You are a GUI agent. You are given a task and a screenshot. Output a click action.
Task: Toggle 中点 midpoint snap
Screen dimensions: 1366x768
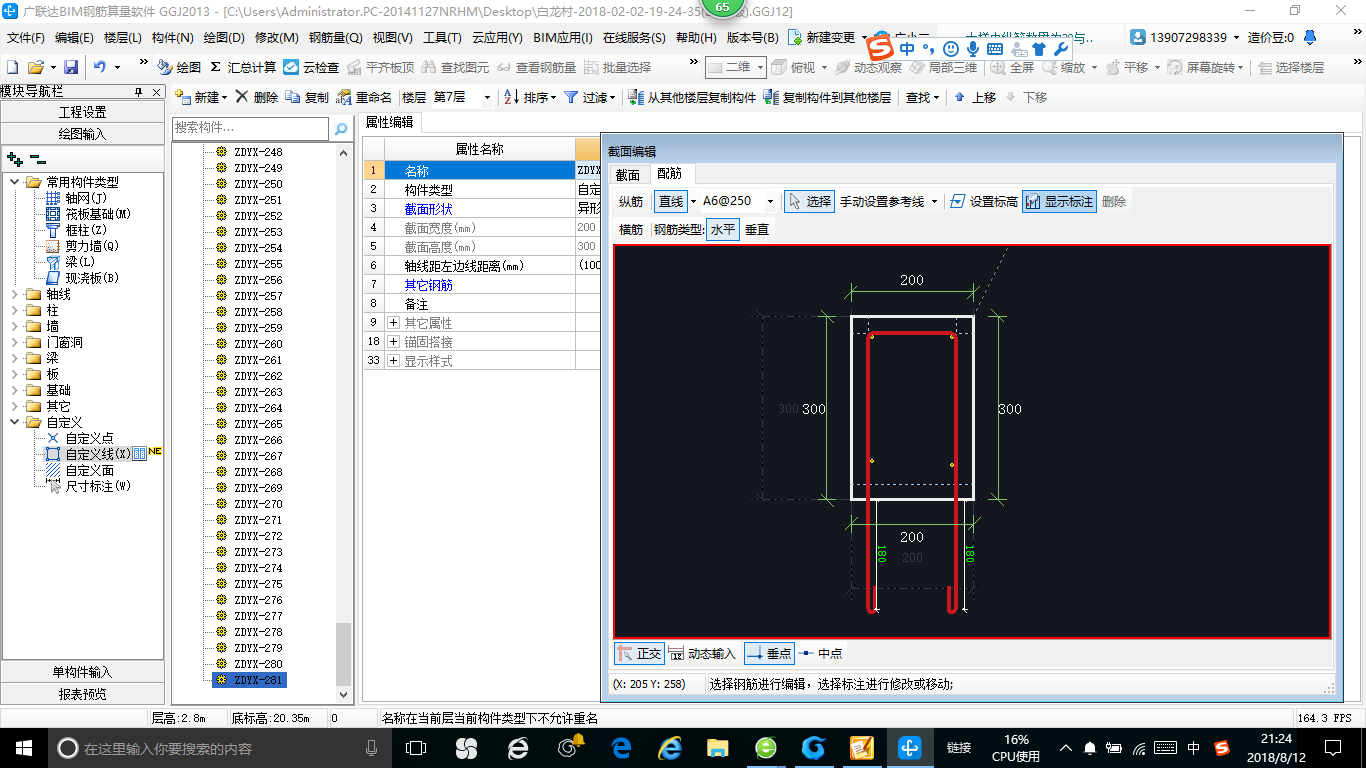point(821,653)
